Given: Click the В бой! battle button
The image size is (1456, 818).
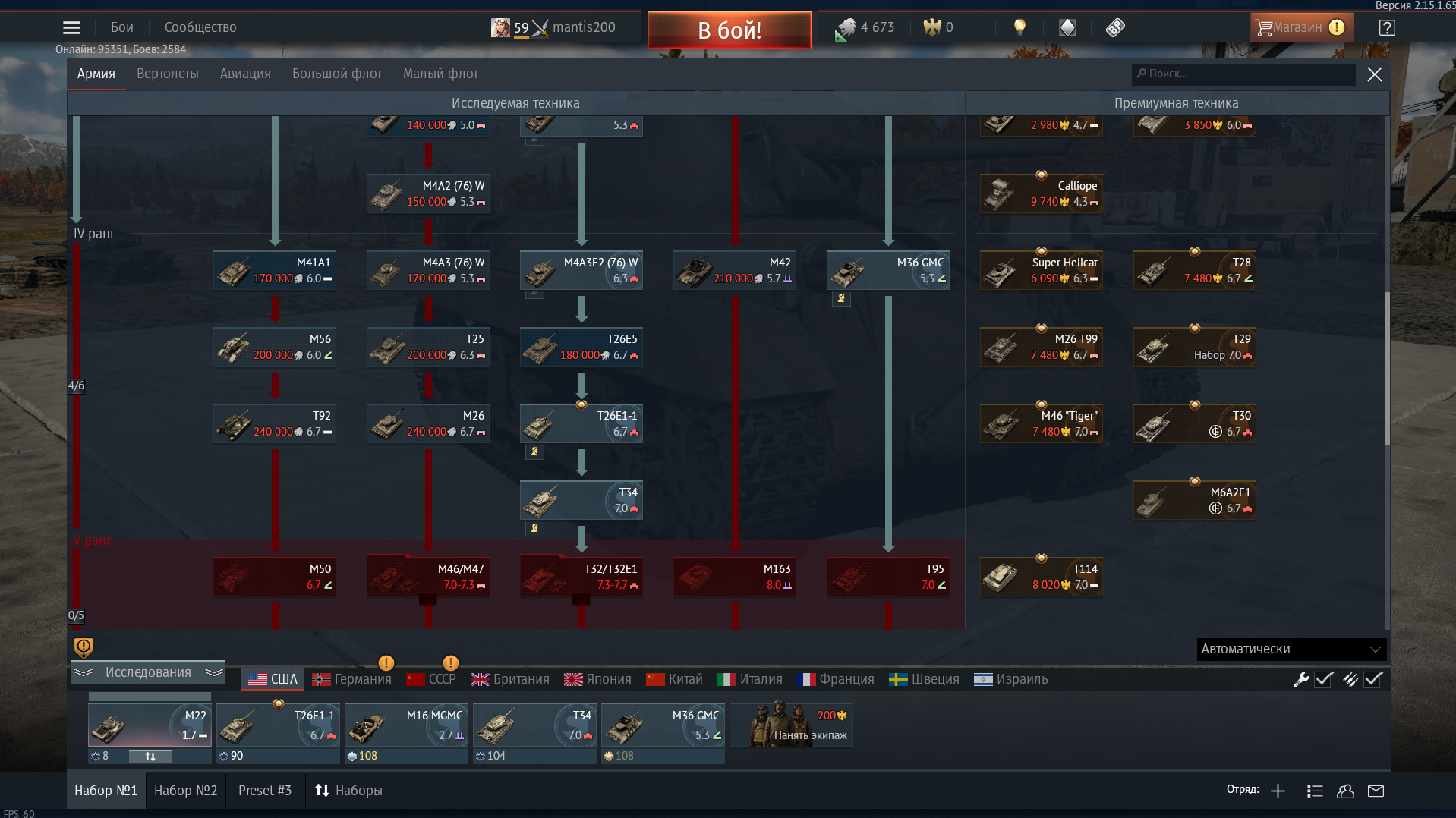Looking at the screenshot, I should click(x=729, y=30).
